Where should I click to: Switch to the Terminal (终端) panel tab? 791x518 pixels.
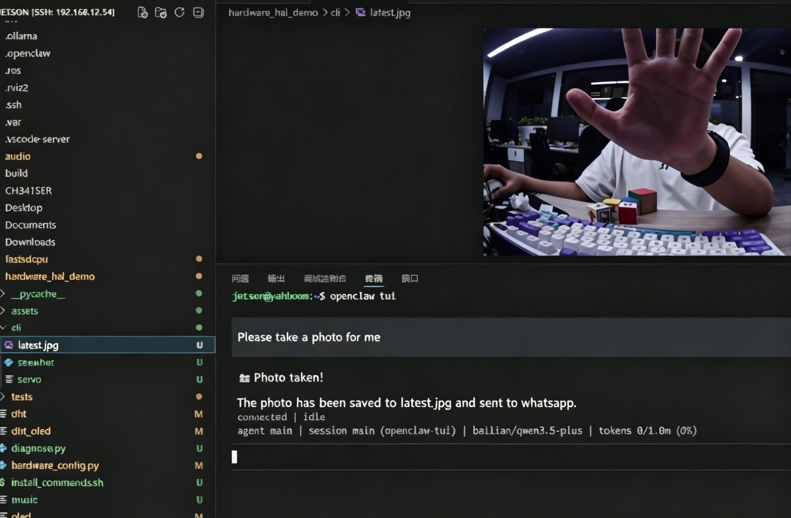(374, 278)
